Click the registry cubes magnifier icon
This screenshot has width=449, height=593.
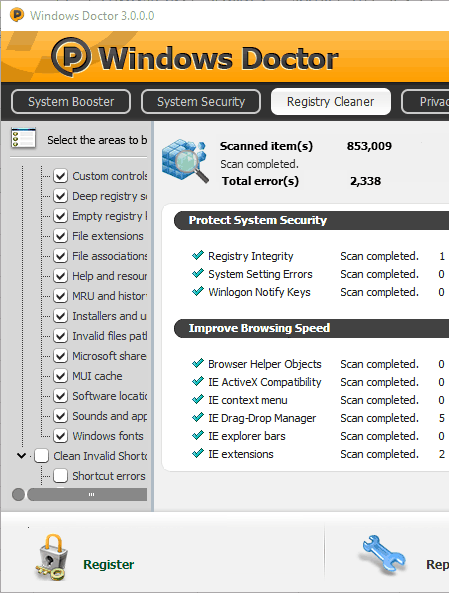pyautogui.click(x=185, y=160)
